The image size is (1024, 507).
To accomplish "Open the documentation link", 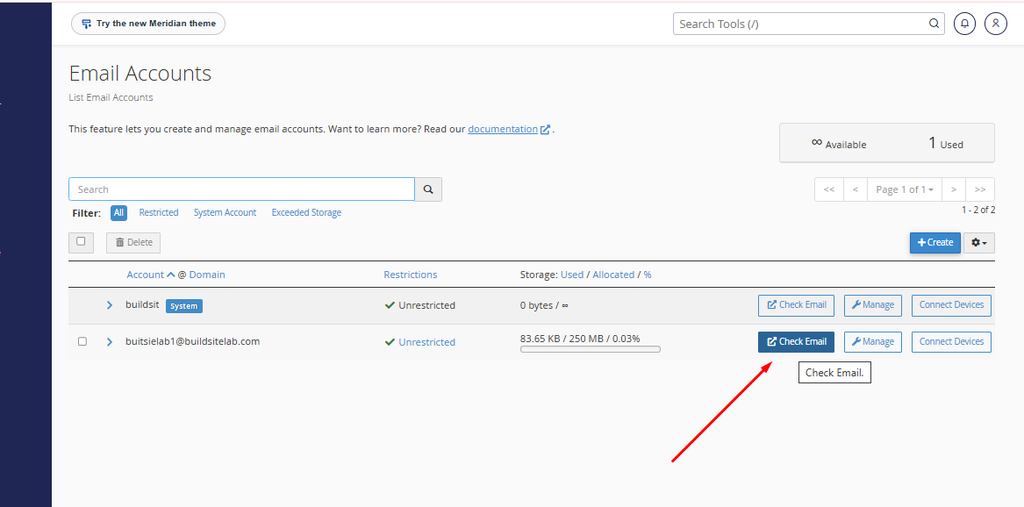I will coord(509,129).
